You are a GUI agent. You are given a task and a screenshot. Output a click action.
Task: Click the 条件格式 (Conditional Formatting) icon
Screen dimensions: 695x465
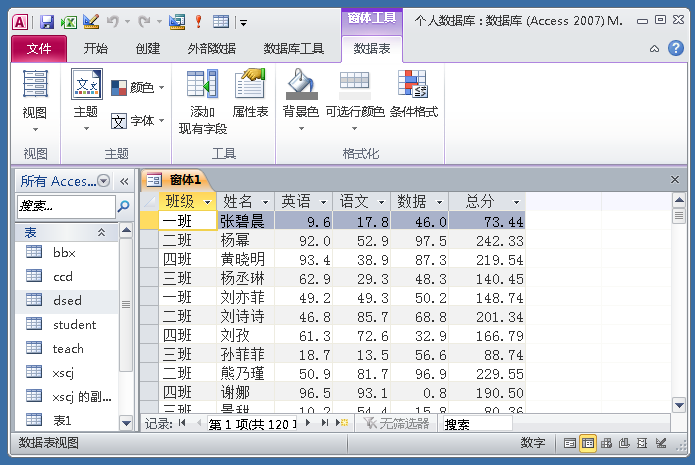(x=413, y=86)
